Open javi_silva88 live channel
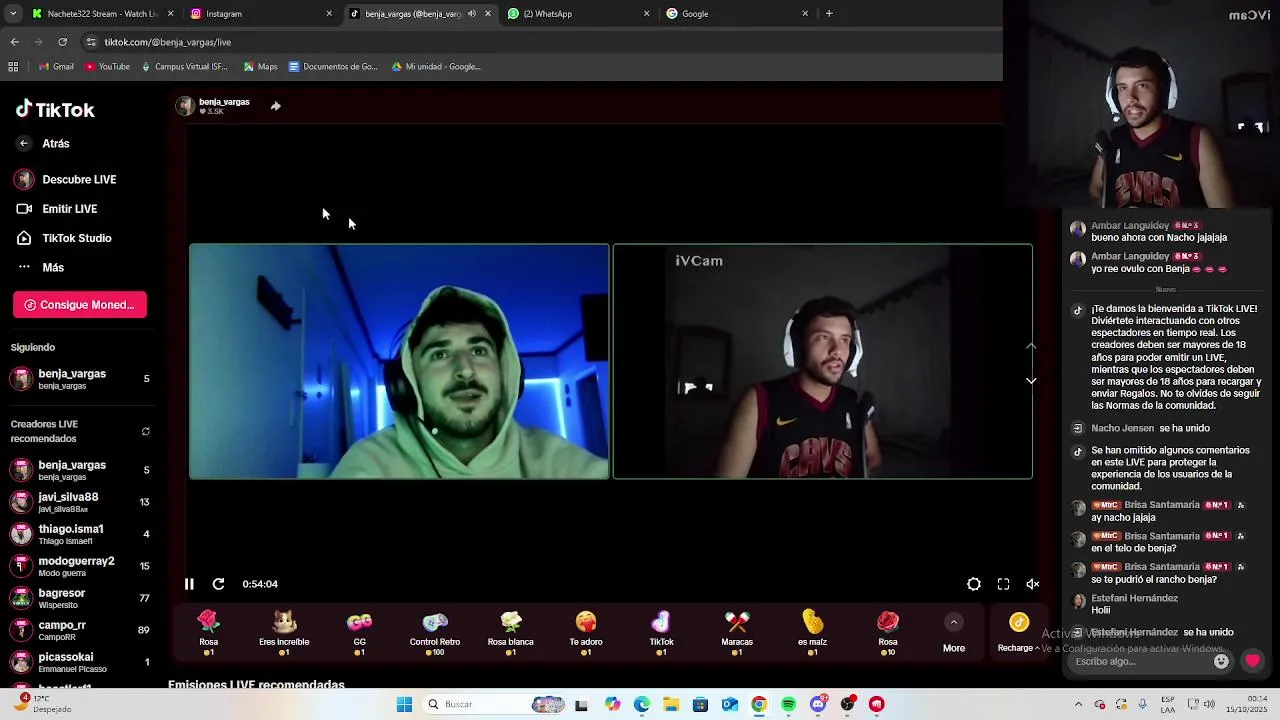Viewport: 1280px width, 720px height. coord(80,502)
